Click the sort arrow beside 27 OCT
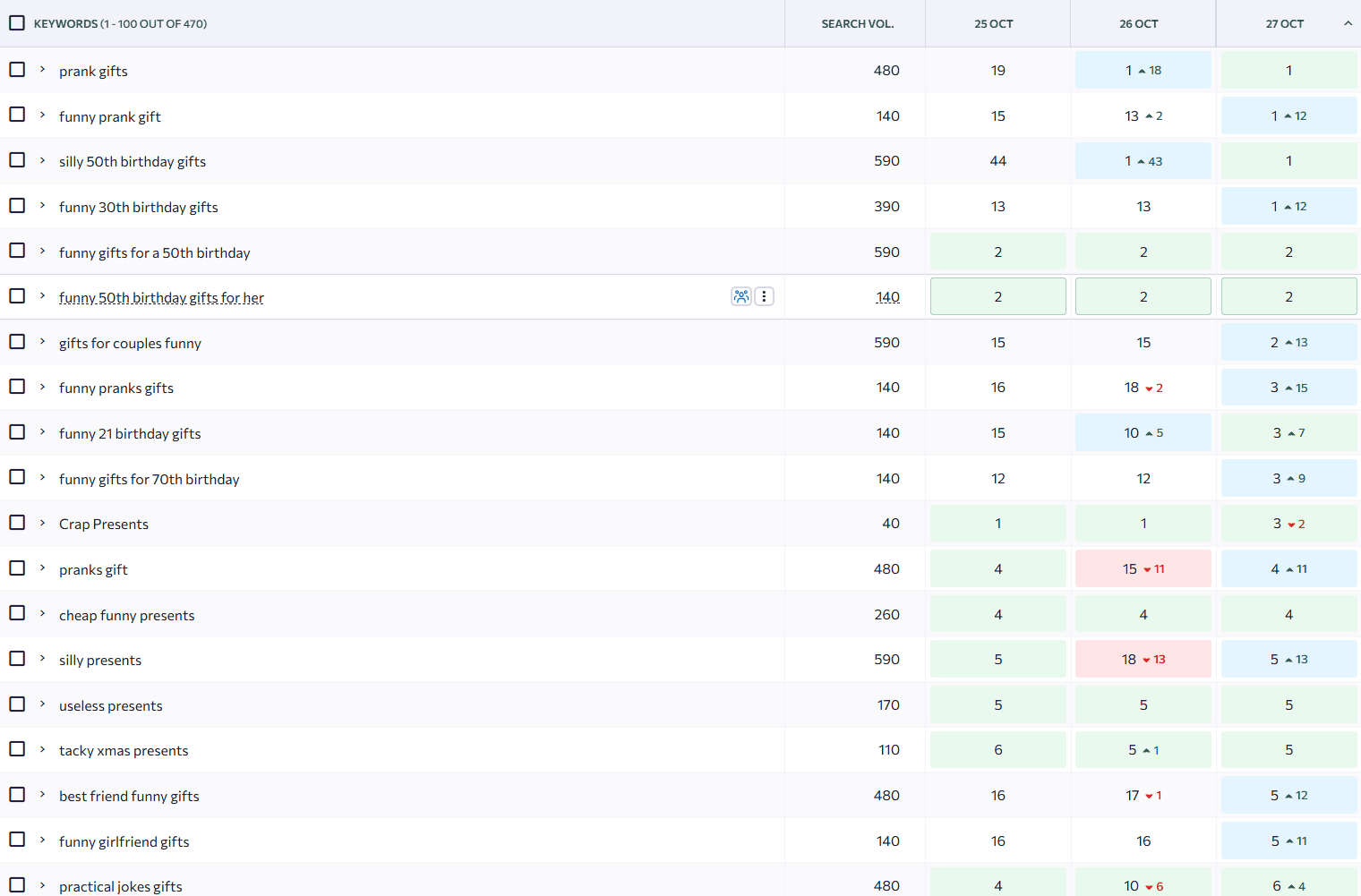The image size is (1361, 896). [x=1348, y=23]
